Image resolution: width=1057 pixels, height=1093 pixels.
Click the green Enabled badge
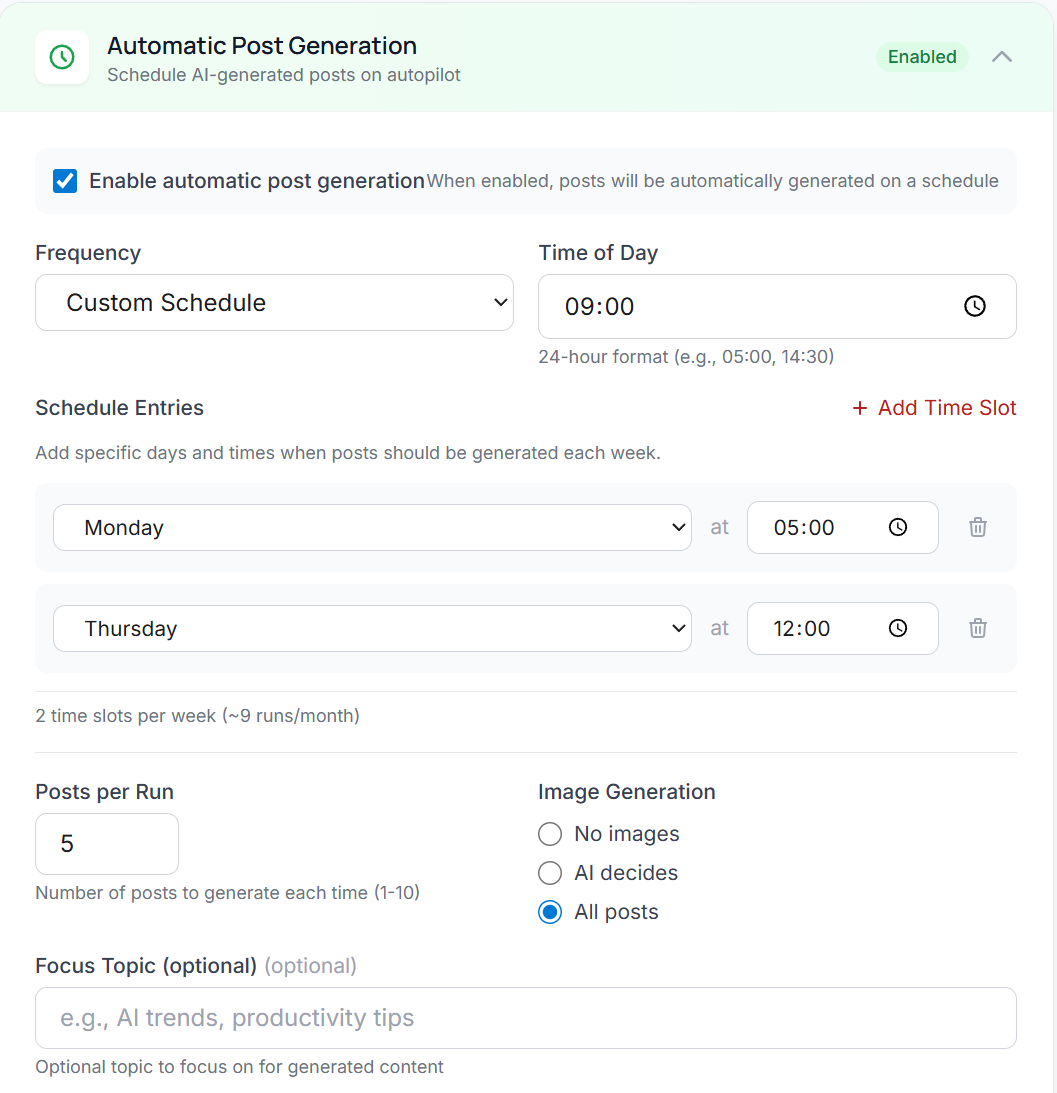click(922, 57)
